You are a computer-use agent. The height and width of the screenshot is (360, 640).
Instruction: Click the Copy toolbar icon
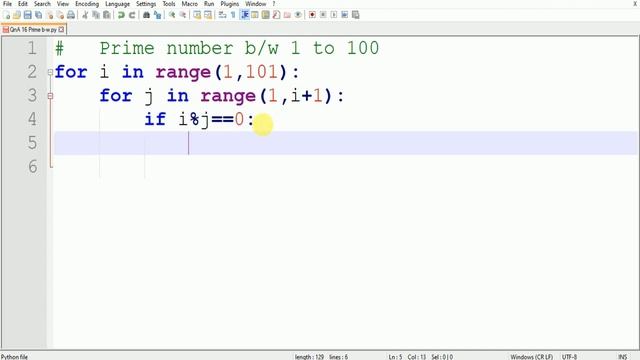[96, 15]
